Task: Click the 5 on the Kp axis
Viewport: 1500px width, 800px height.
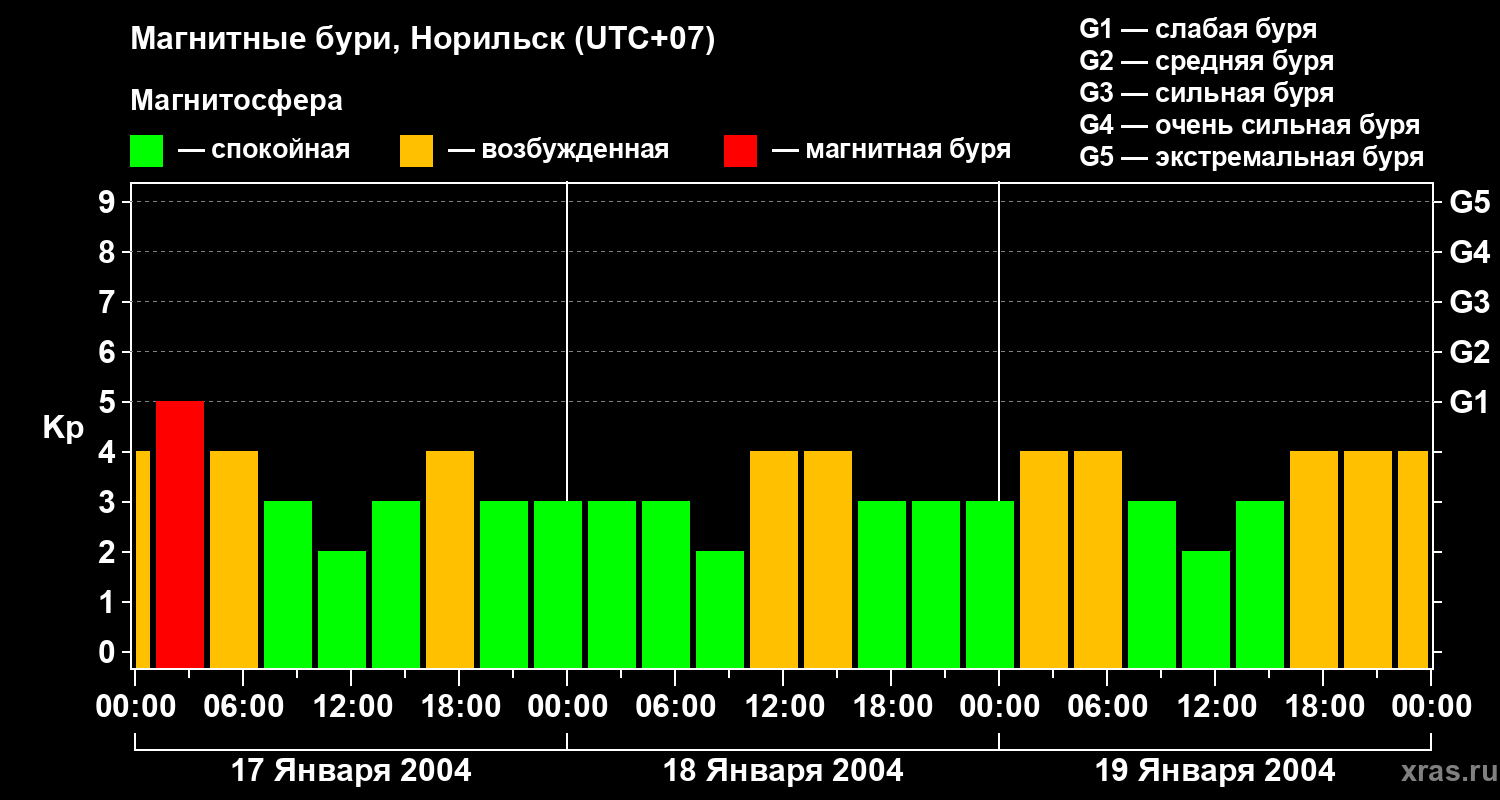Action: click(x=108, y=402)
